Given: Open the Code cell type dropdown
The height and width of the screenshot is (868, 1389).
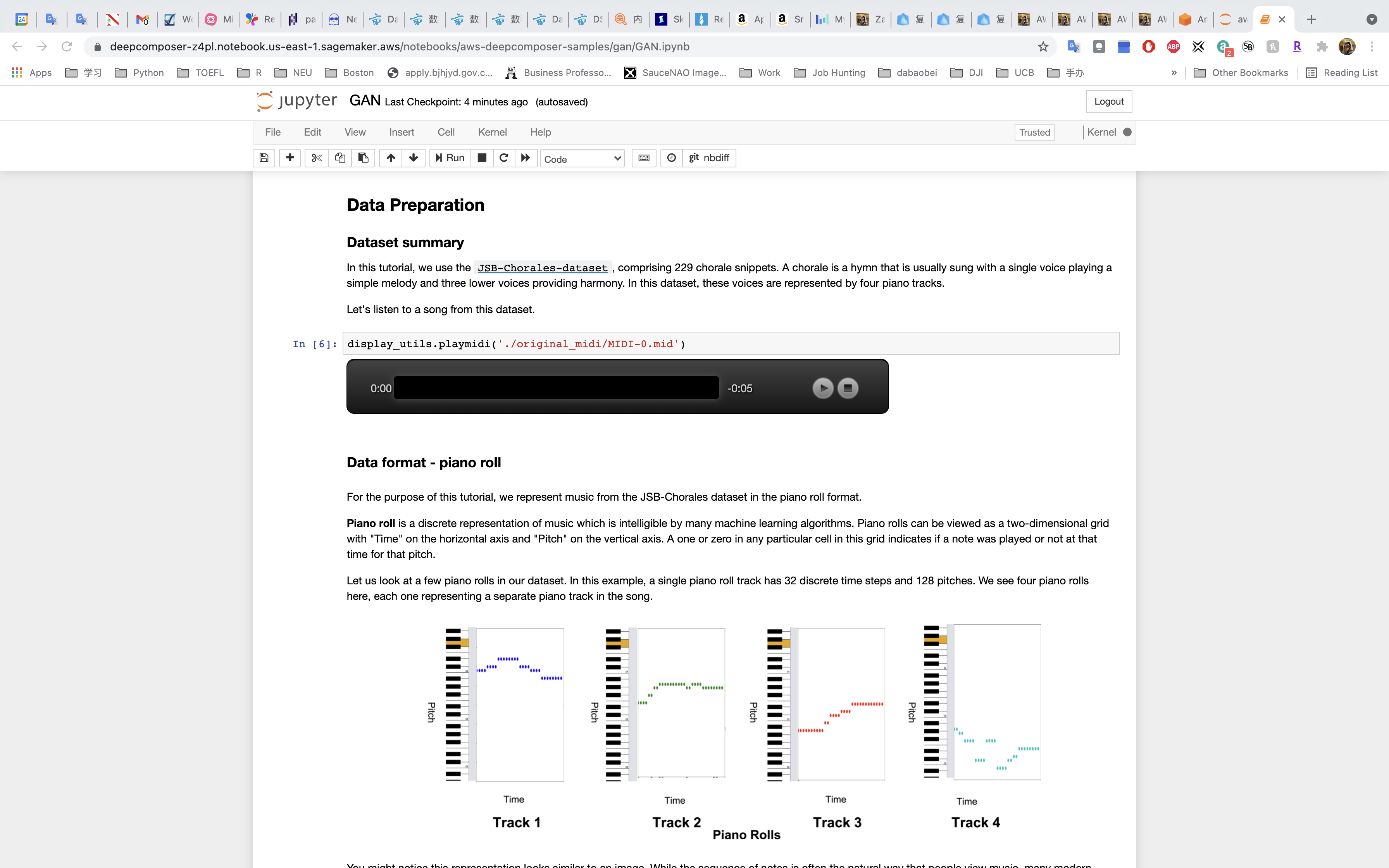Looking at the screenshot, I should (582, 159).
